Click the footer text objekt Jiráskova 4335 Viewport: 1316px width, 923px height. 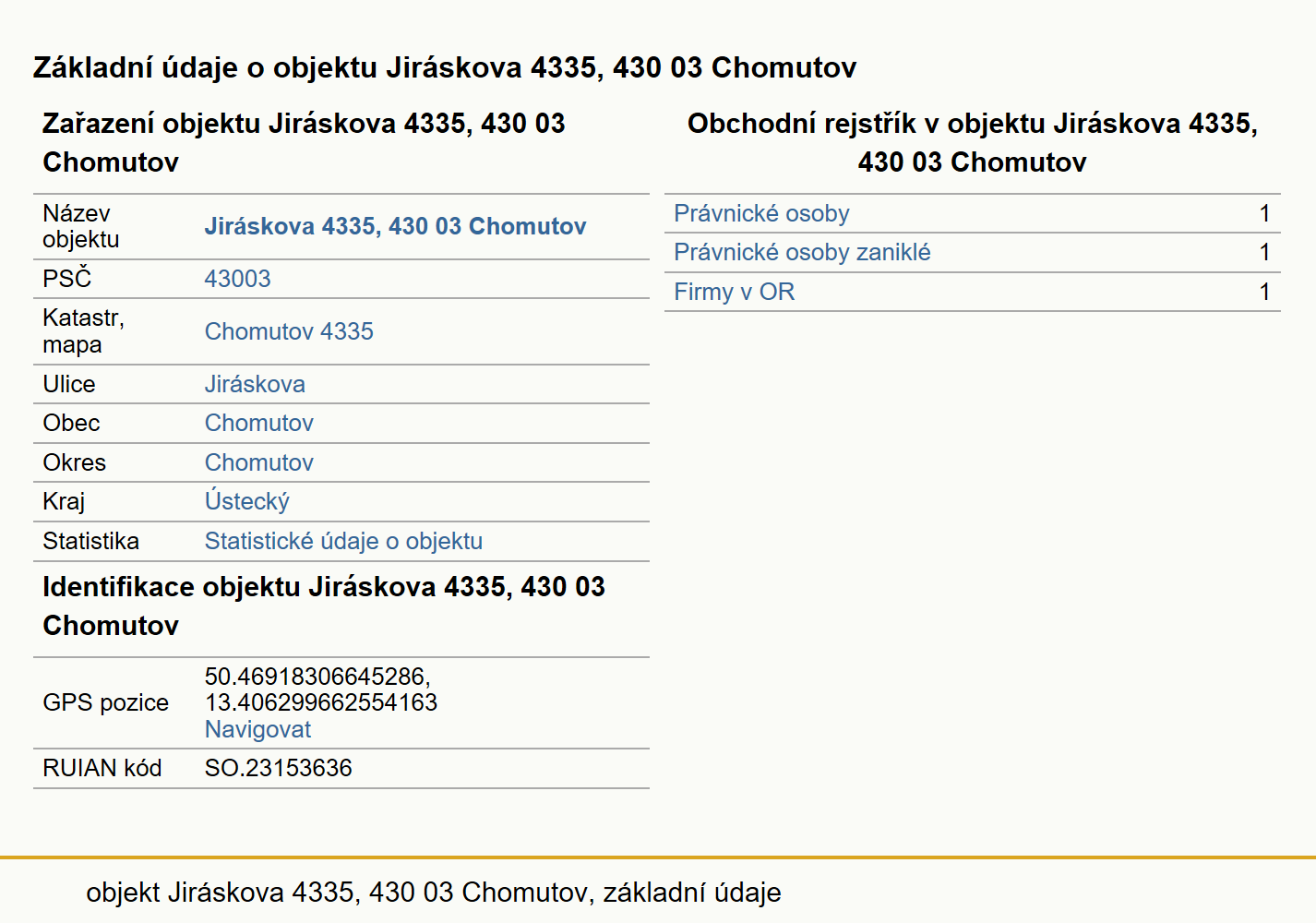pyautogui.click(x=434, y=893)
